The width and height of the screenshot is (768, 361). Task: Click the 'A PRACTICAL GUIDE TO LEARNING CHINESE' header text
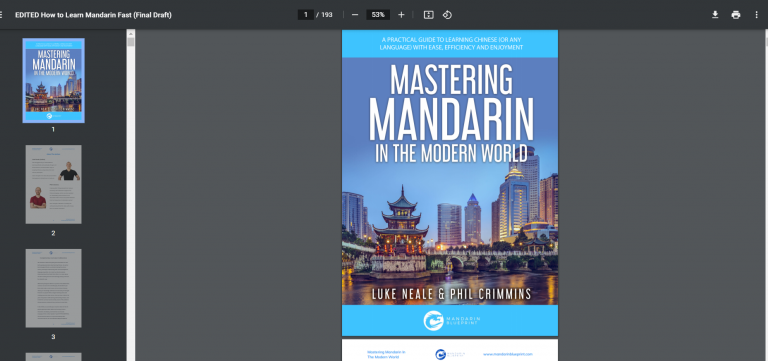click(x=451, y=44)
